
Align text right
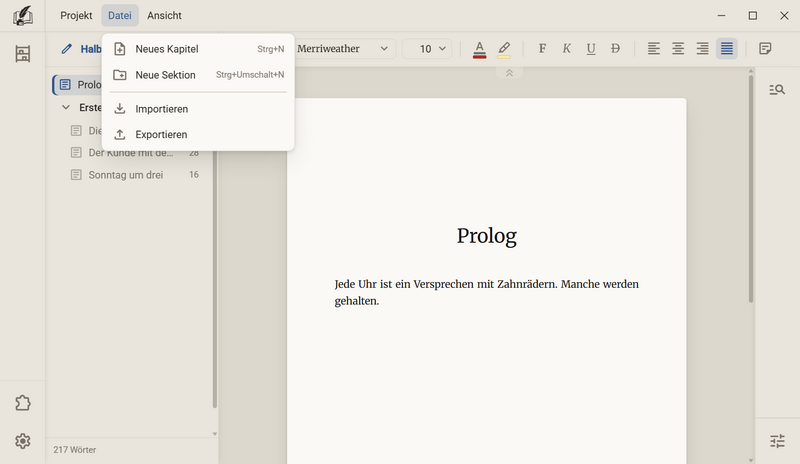(x=703, y=49)
